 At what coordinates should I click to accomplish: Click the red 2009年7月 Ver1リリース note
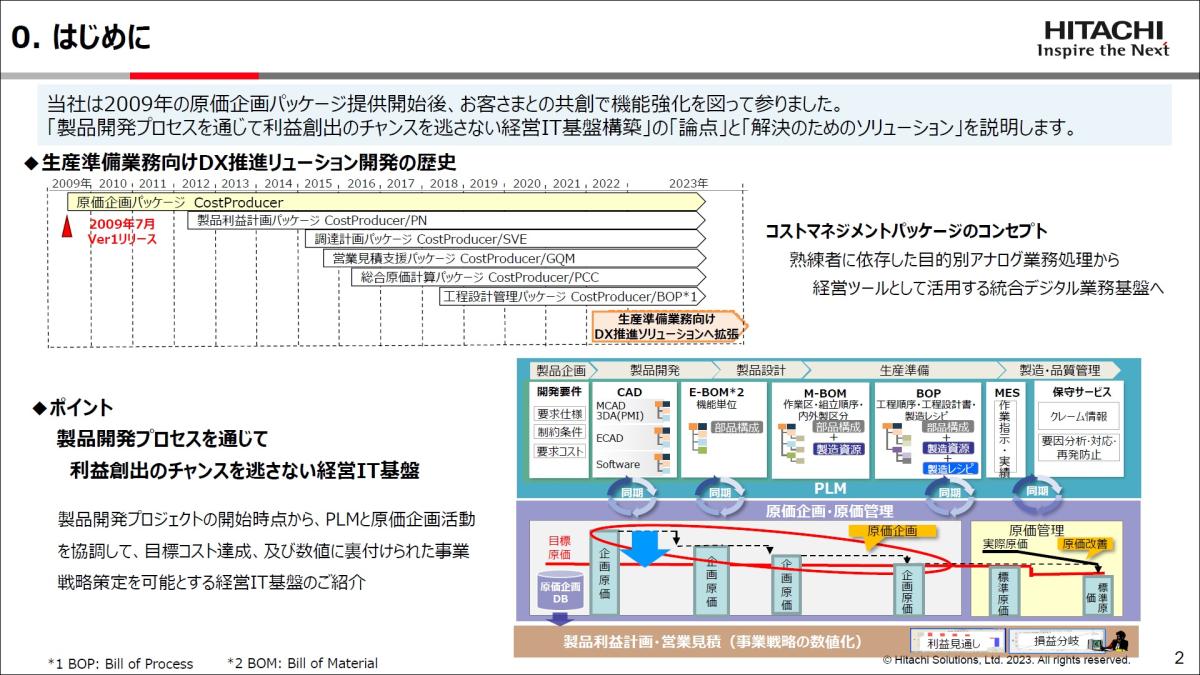[x=123, y=232]
